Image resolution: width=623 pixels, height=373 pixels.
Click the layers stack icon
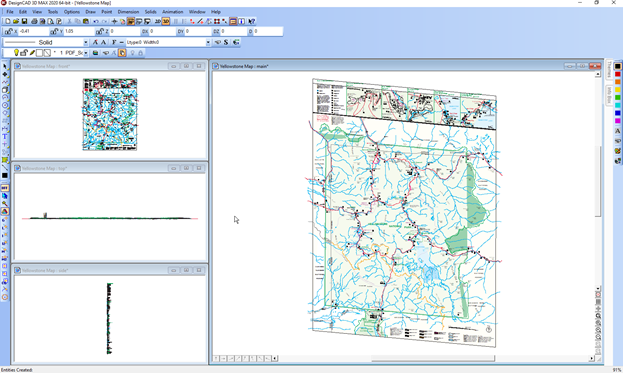95,53
